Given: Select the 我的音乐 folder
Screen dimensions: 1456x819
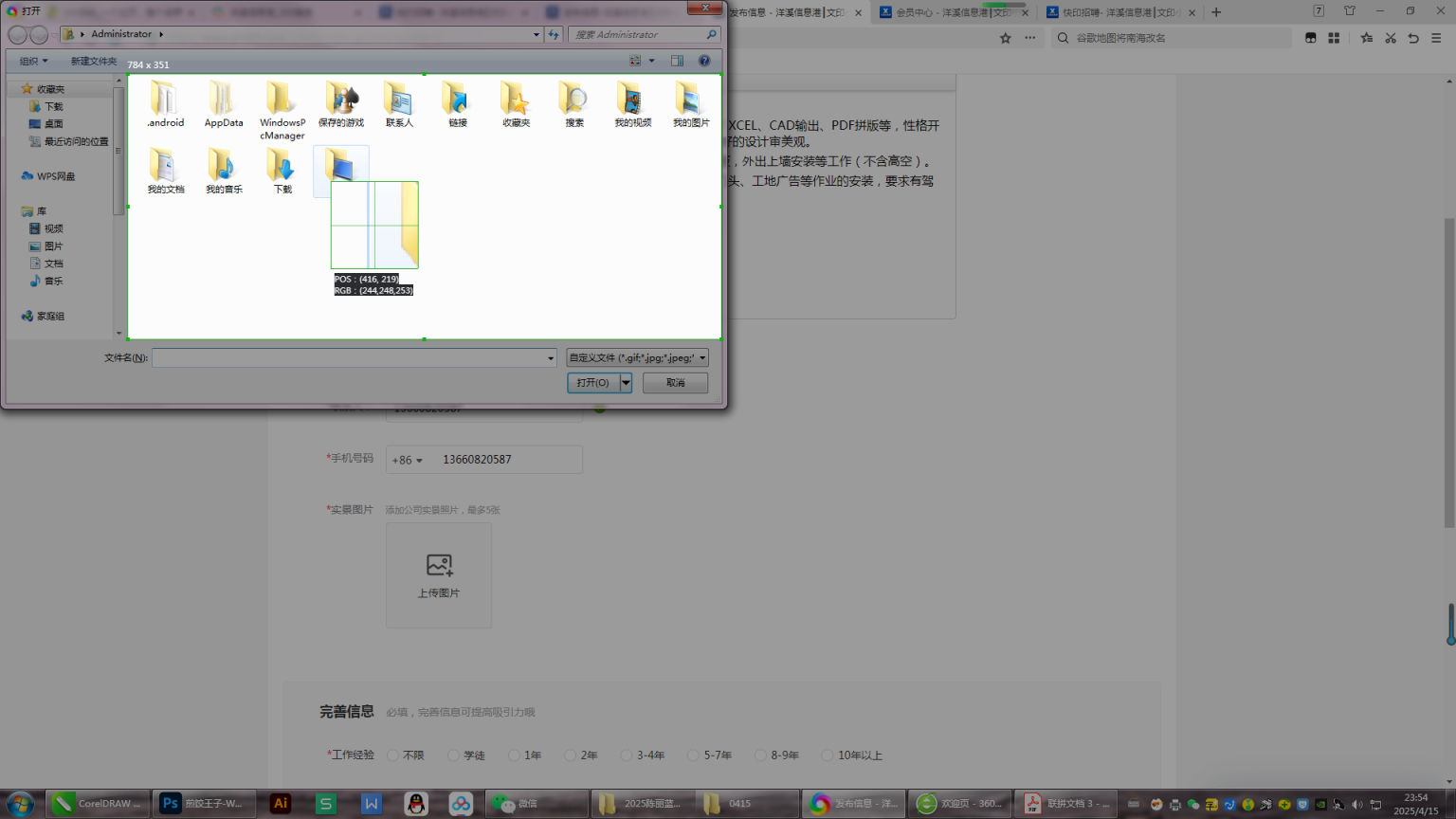Looking at the screenshot, I should [224, 171].
